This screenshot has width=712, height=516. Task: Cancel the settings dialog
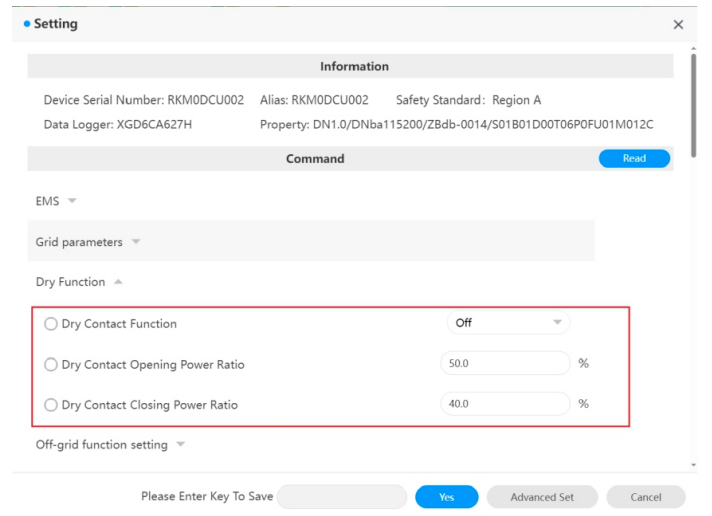coord(646,497)
